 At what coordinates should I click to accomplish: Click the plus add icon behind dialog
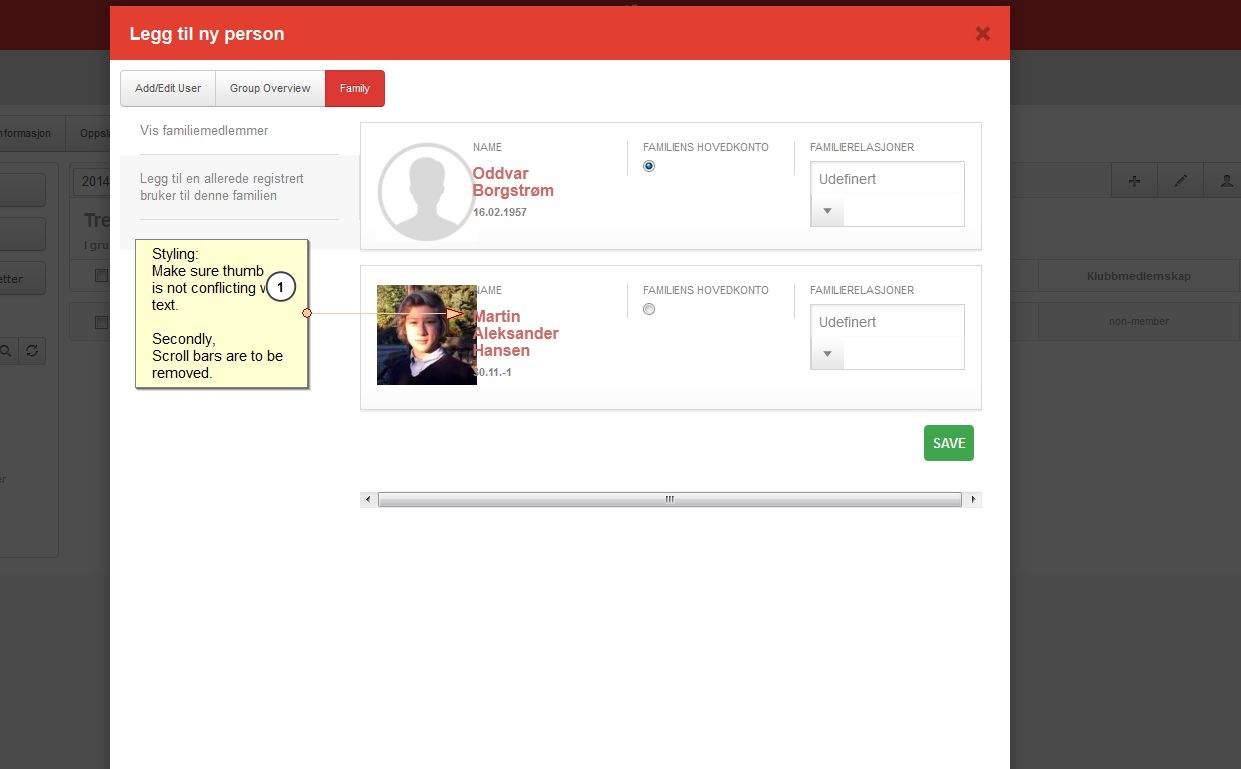click(1134, 181)
